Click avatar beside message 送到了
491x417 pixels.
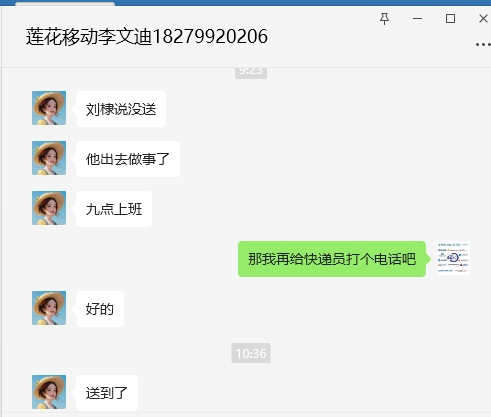[x=49, y=392]
